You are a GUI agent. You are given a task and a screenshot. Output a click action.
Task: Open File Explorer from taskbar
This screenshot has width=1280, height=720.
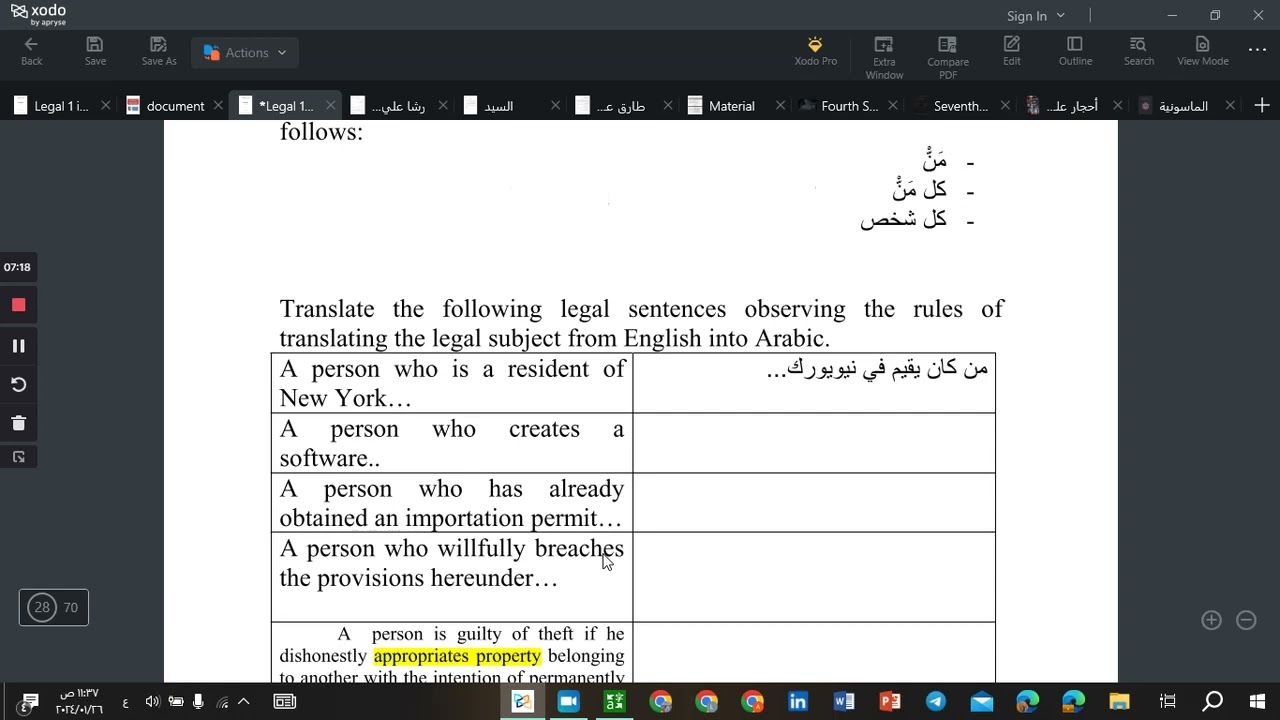(1119, 701)
